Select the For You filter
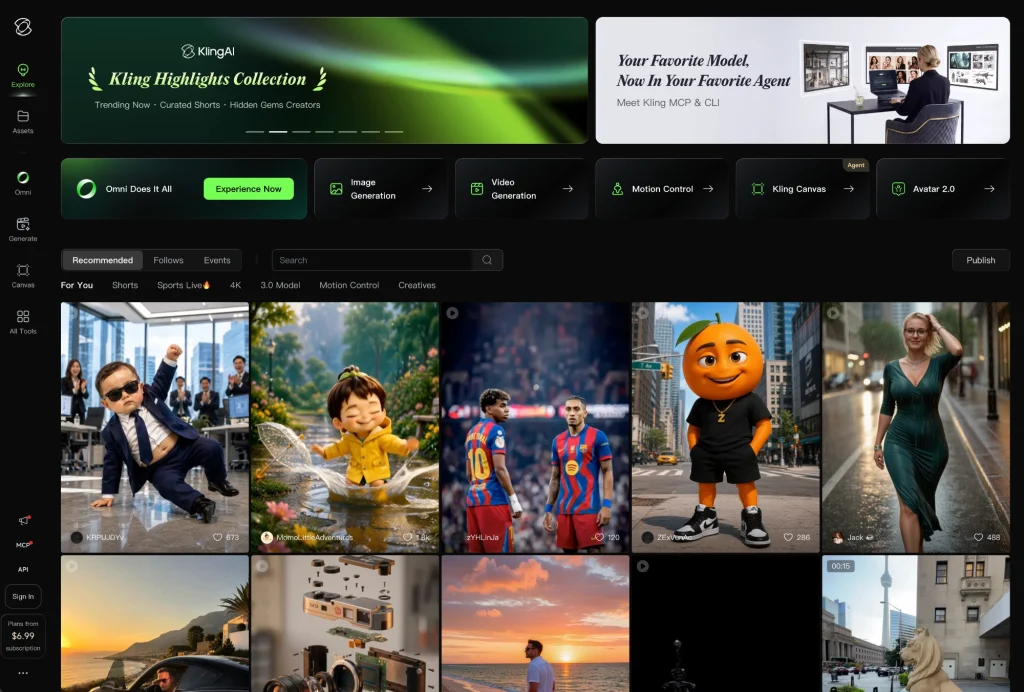Viewport: 1024px width, 692px height. tap(77, 285)
